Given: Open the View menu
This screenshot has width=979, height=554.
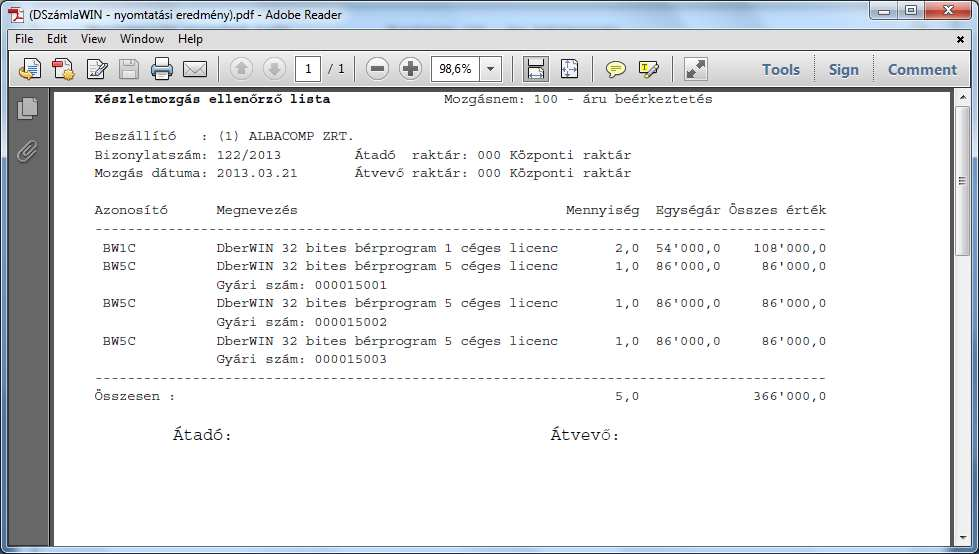Looking at the screenshot, I should point(93,39).
